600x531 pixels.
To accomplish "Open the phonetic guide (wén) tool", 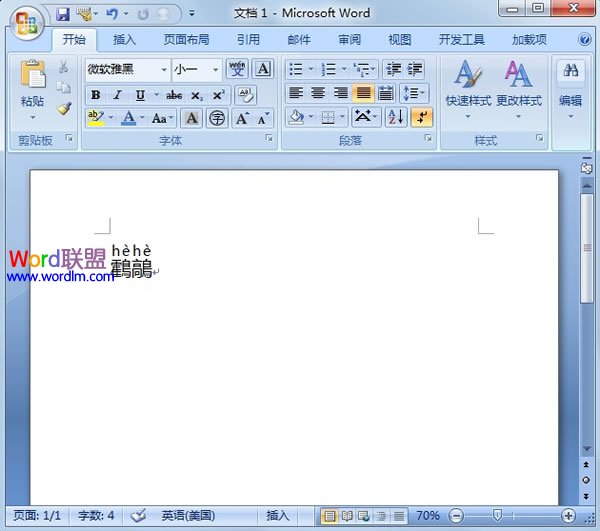I will 237,69.
